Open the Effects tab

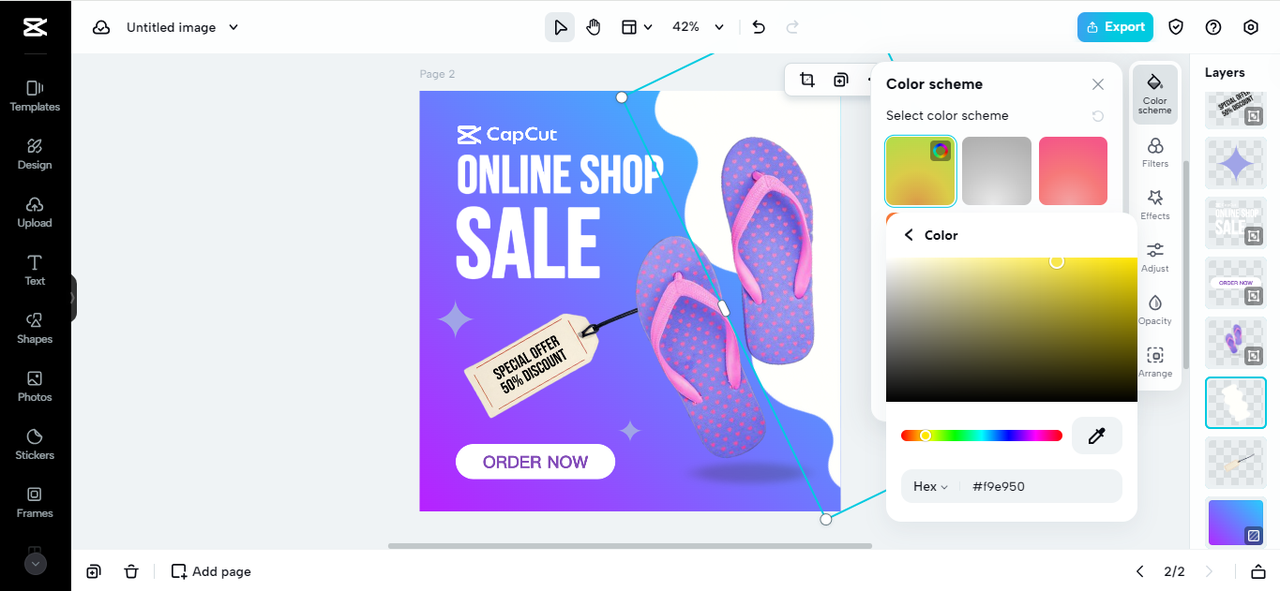[1155, 205]
